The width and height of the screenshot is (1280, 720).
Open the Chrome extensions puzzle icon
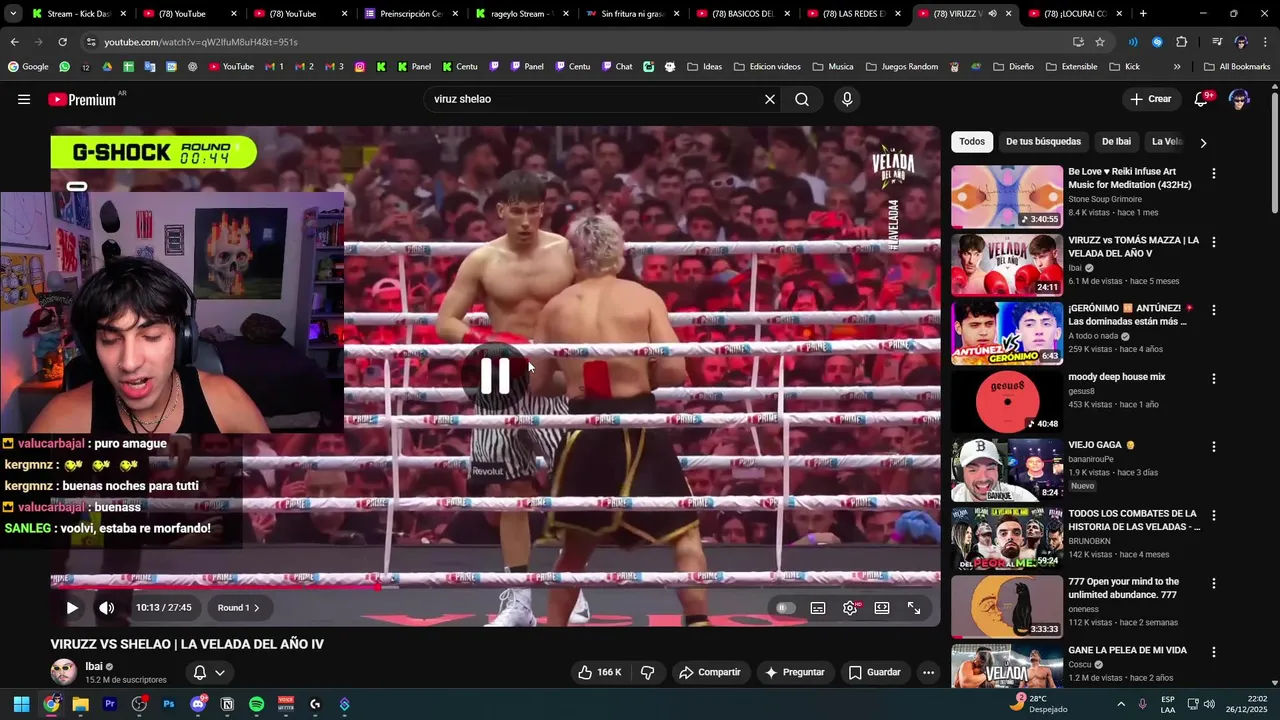(x=1181, y=42)
